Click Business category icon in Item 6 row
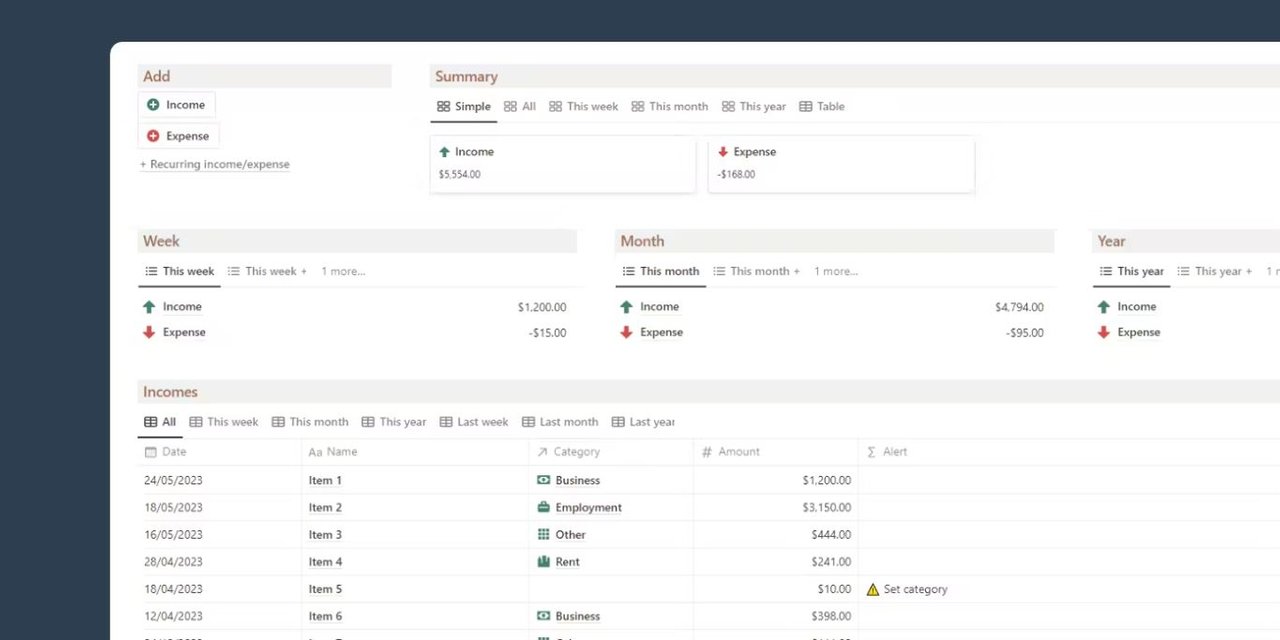Viewport: 1280px width, 640px height. point(544,616)
